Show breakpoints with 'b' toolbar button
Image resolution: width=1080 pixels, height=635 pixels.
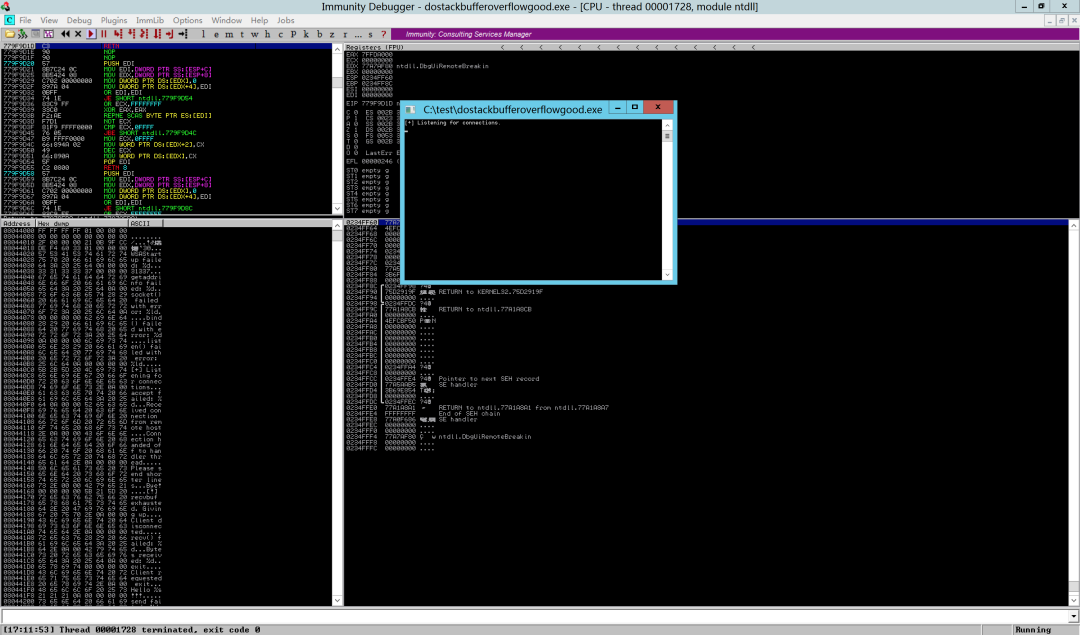(x=320, y=34)
